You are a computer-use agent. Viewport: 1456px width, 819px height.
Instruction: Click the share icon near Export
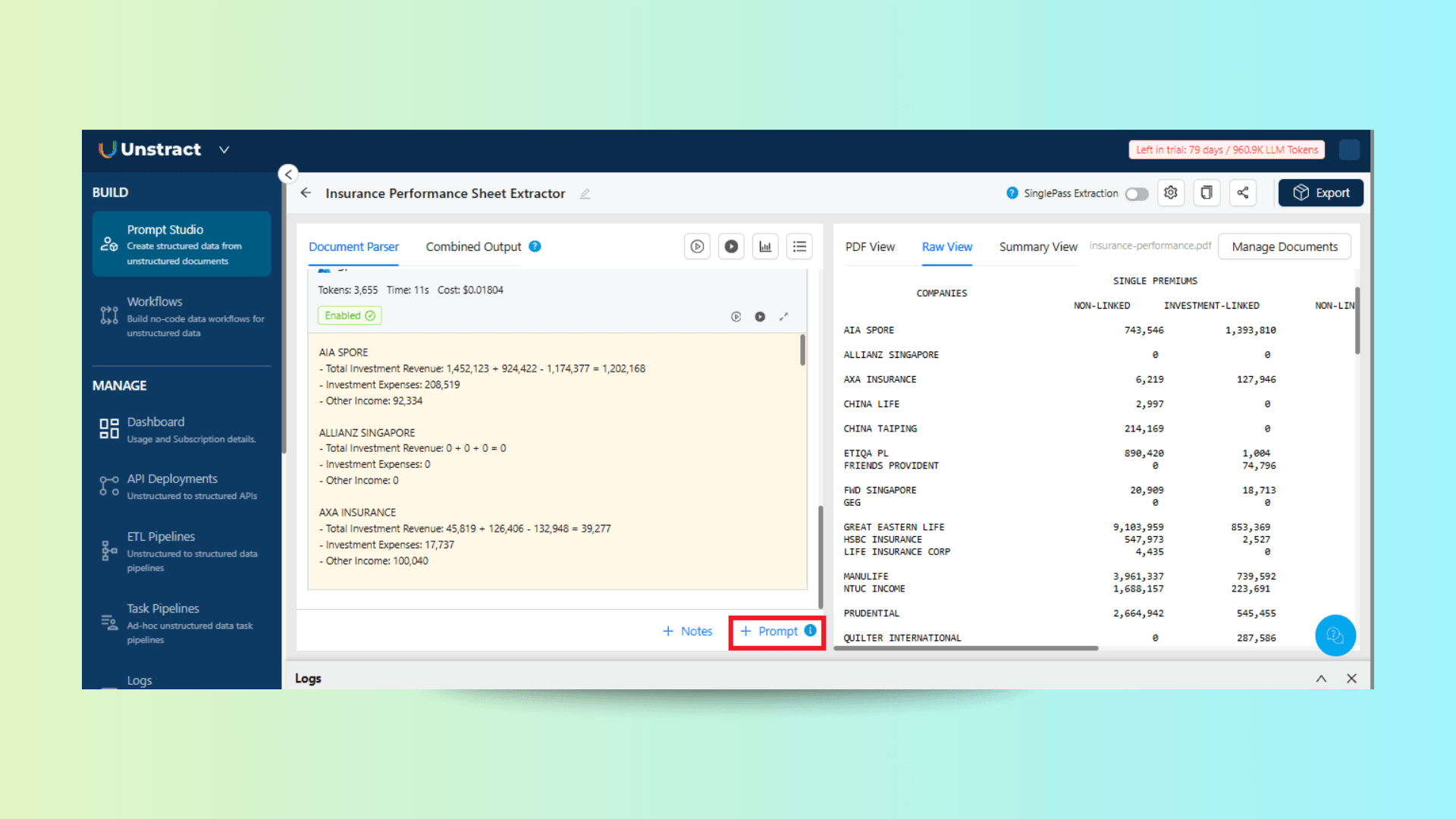pyautogui.click(x=1242, y=193)
